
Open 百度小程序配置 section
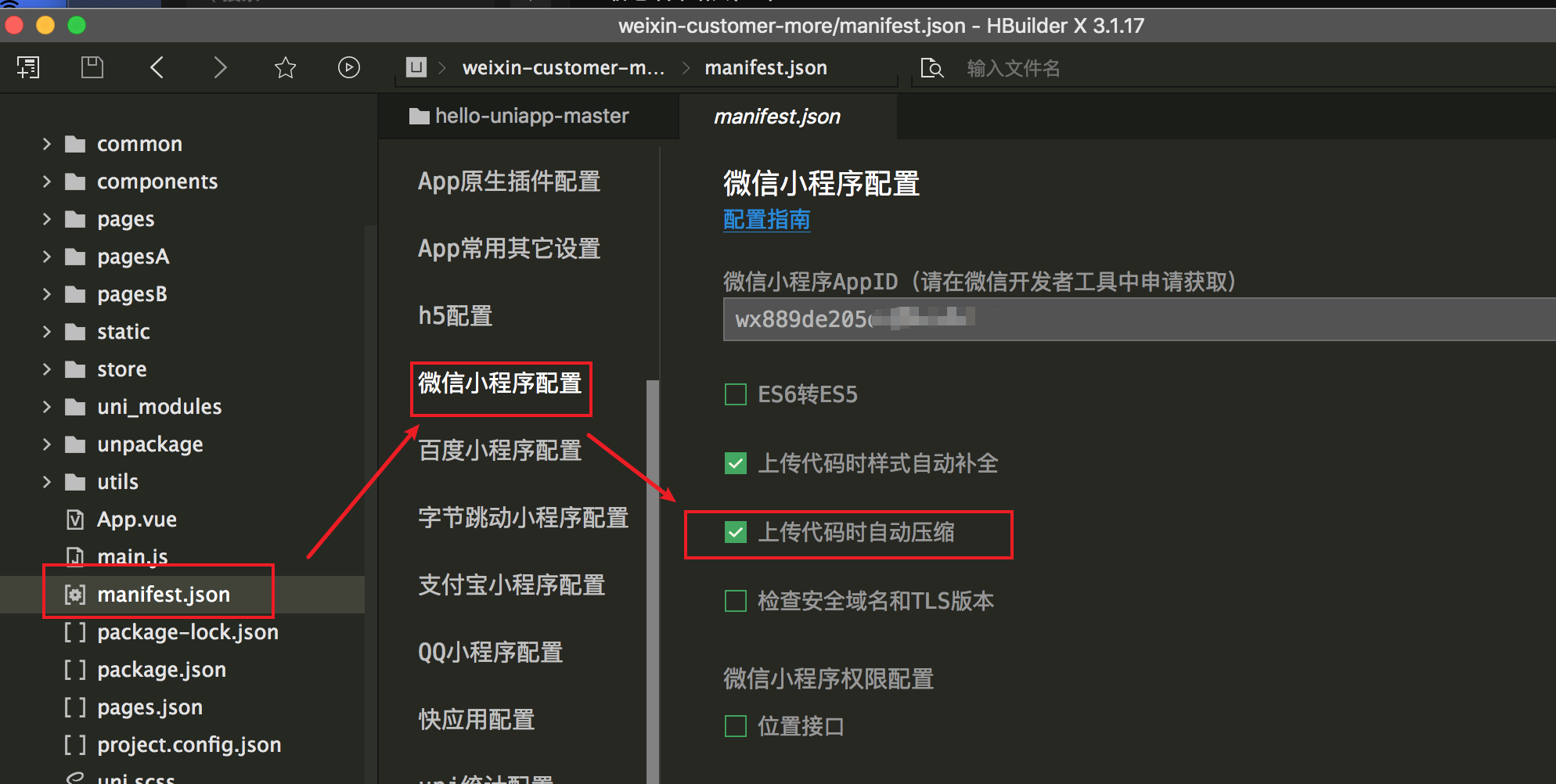[x=500, y=451]
